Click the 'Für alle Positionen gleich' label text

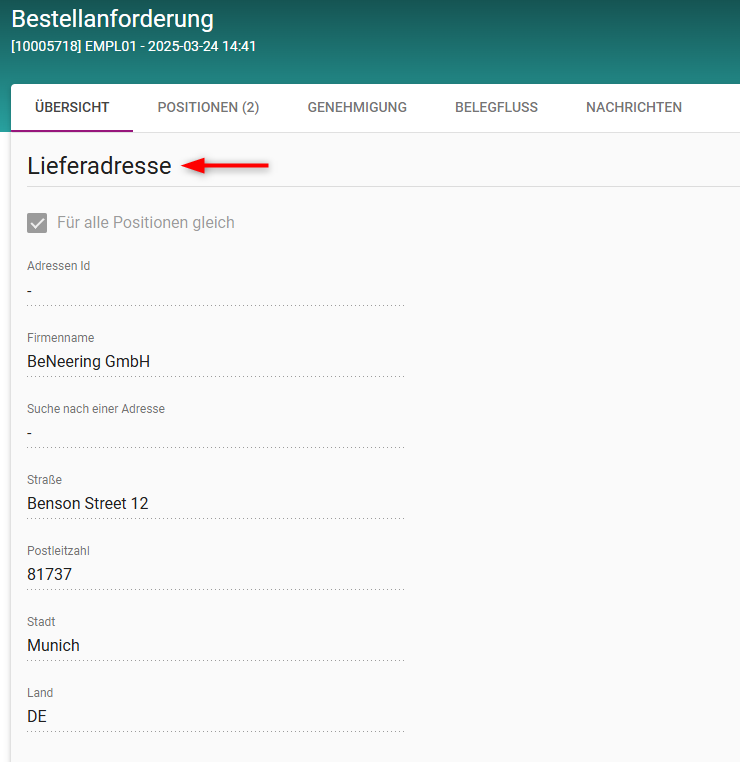(146, 223)
